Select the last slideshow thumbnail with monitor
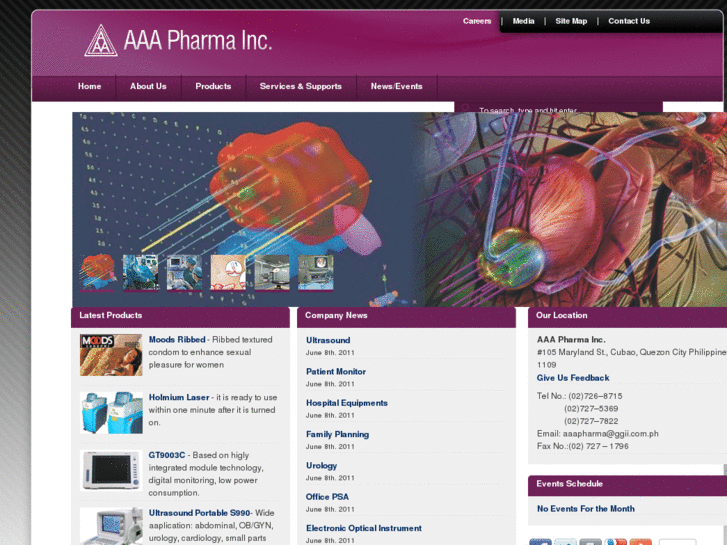The width and height of the screenshot is (727, 545). [x=316, y=272]
